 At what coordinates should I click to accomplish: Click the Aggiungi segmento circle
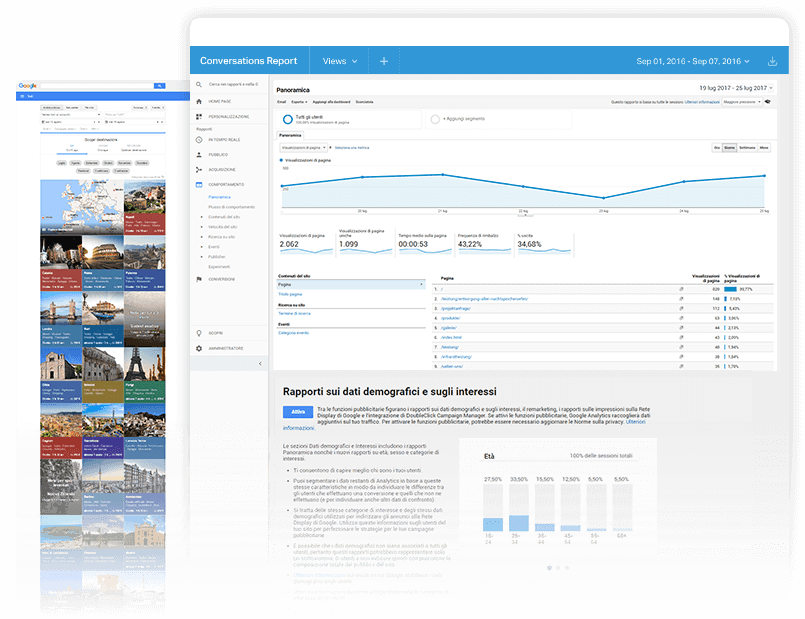point(435,119)
